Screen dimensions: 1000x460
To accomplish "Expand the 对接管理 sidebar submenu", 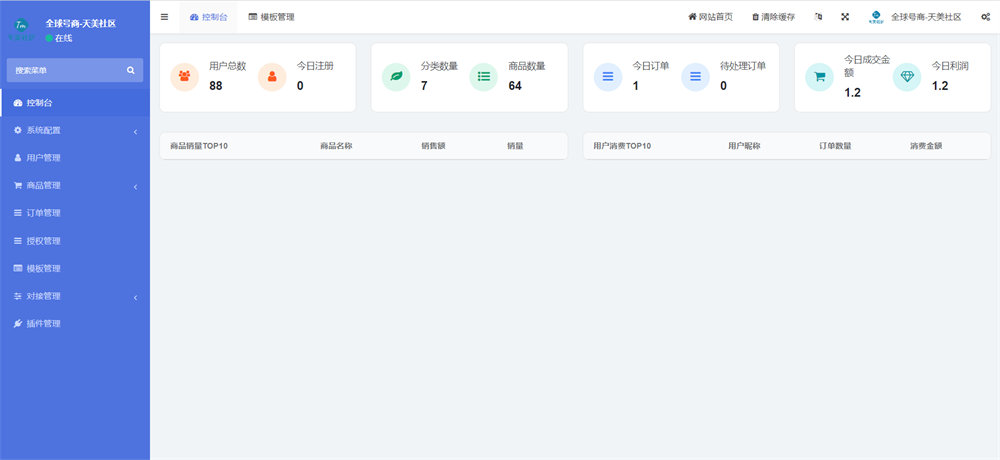I will click(75, 296).
